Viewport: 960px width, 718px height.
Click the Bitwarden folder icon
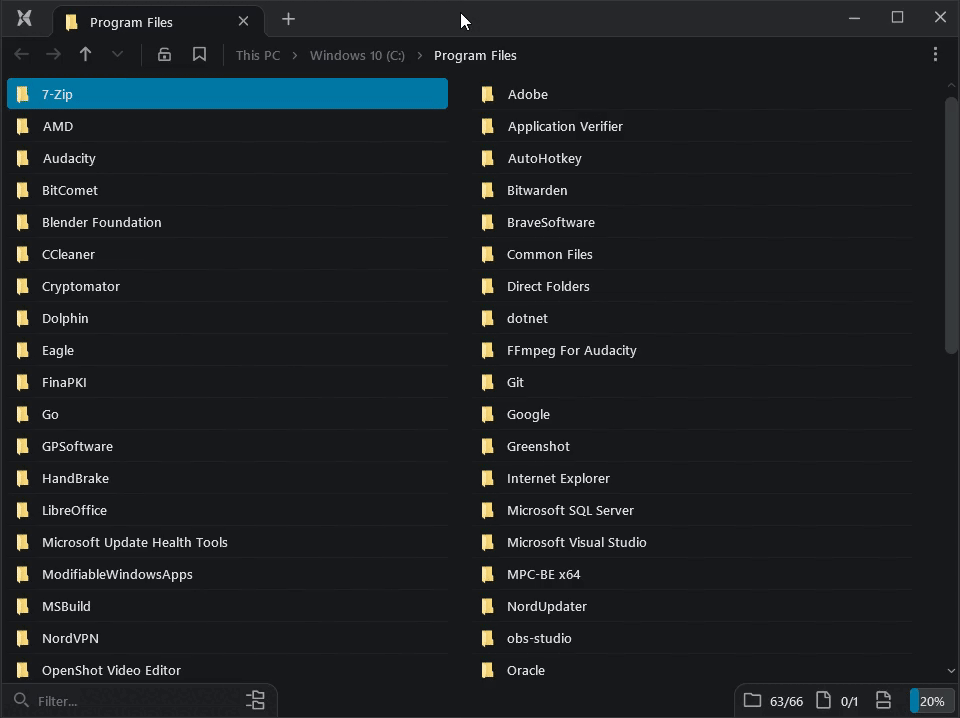(x=488, y=190)
